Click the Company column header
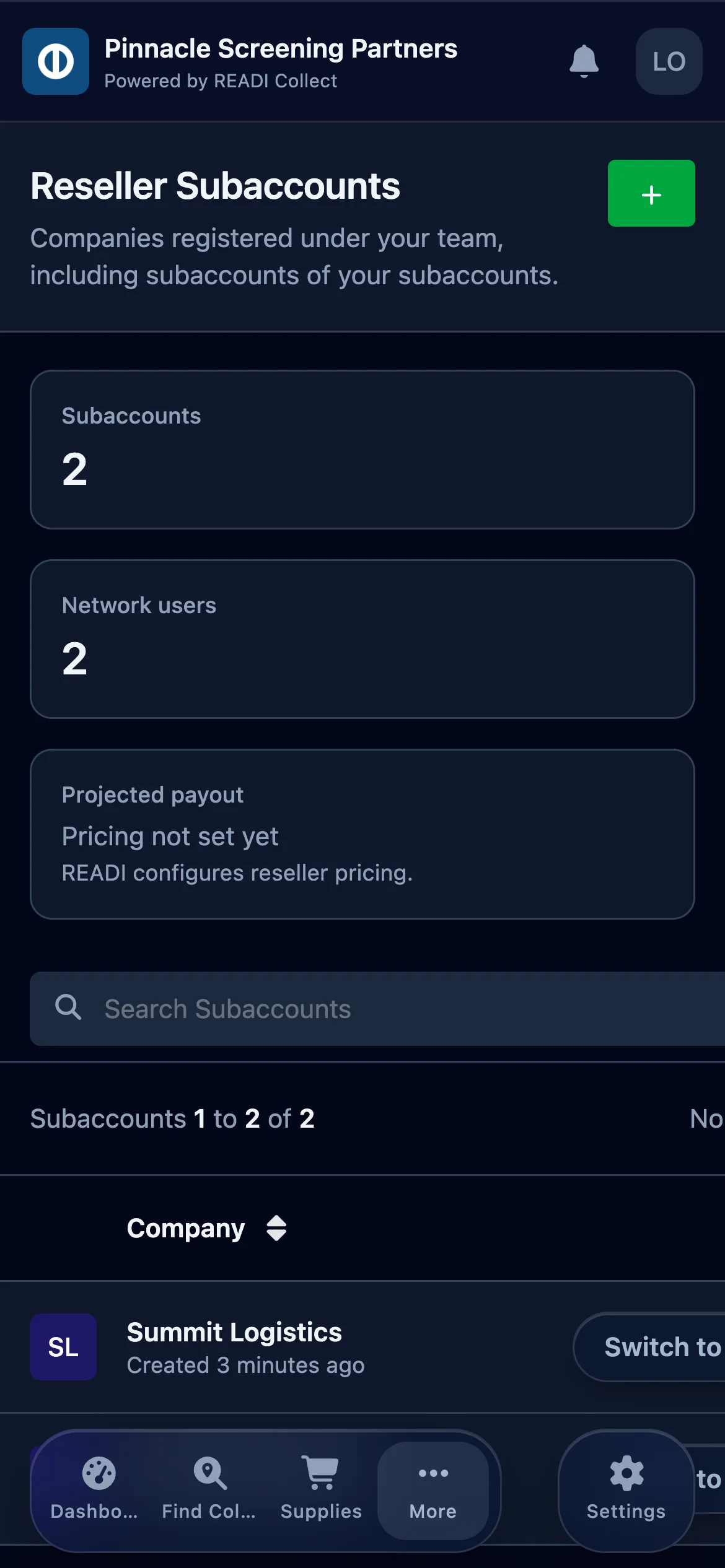The height and width of the screenshot is (1568, 725). coord(186,1228)
